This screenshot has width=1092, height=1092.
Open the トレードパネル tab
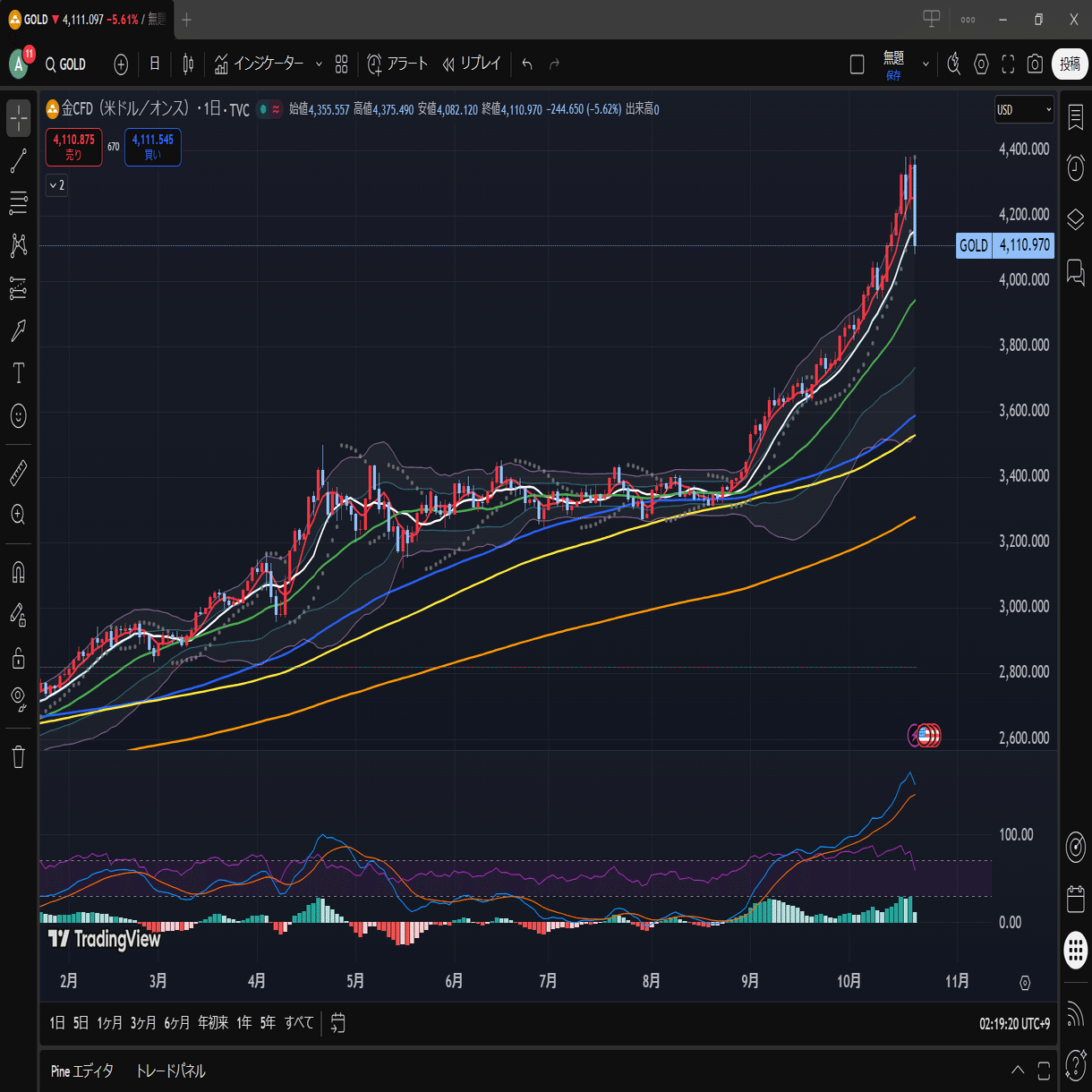(170, 1071)
